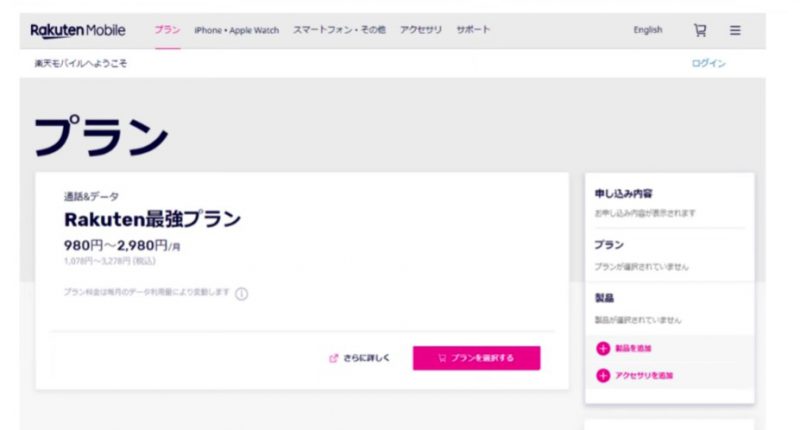This screenshot has width=800, height=430.
Task: Click the cart icon inside プランを選択する button
Action: point(442,358)
